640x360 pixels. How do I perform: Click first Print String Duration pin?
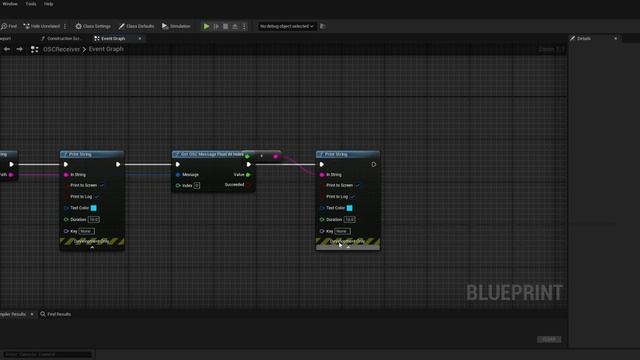coord(66,220)
